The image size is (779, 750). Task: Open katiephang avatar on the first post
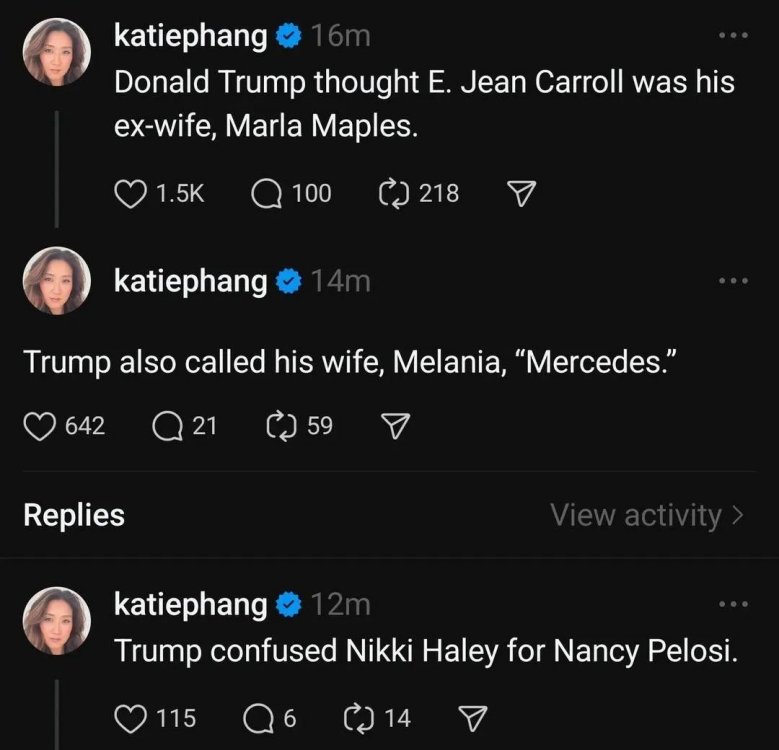coord(57,53)
